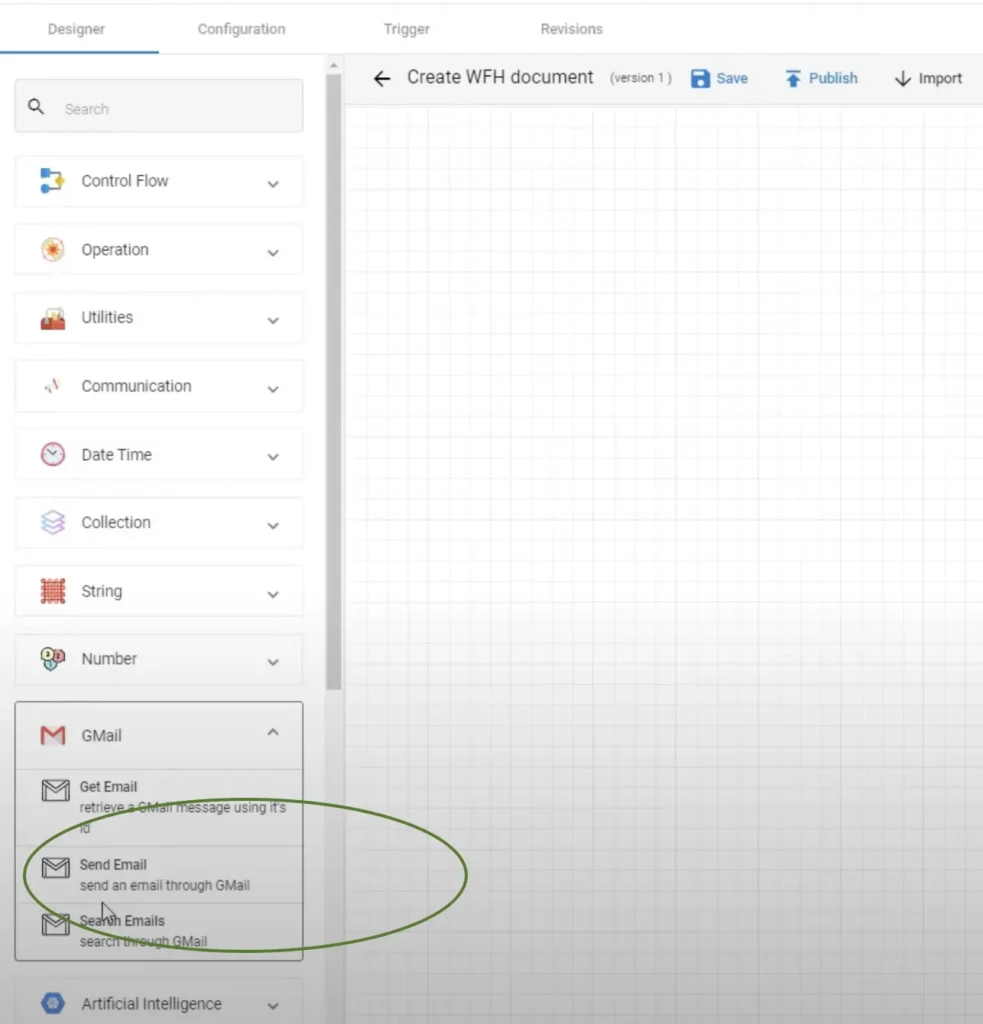Expand the Date Time chevron
The width and height of the screenshot is (983, 1024).
click(x=273, y=457)
